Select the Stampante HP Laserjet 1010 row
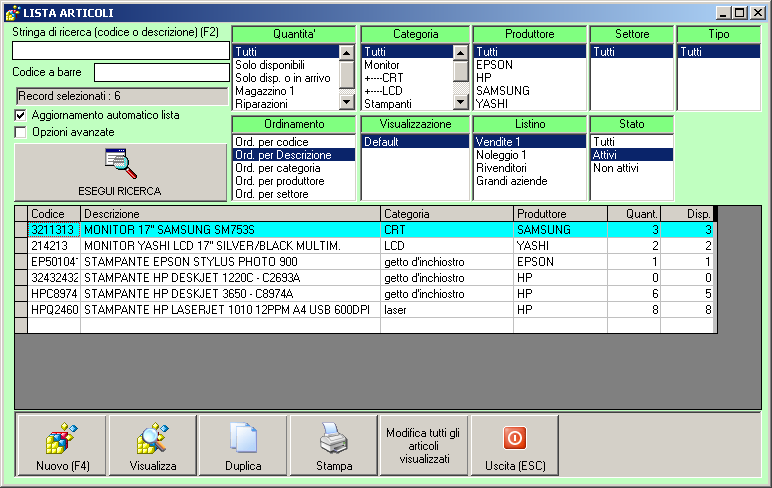The image size is (772, 488). click(226, 310)
